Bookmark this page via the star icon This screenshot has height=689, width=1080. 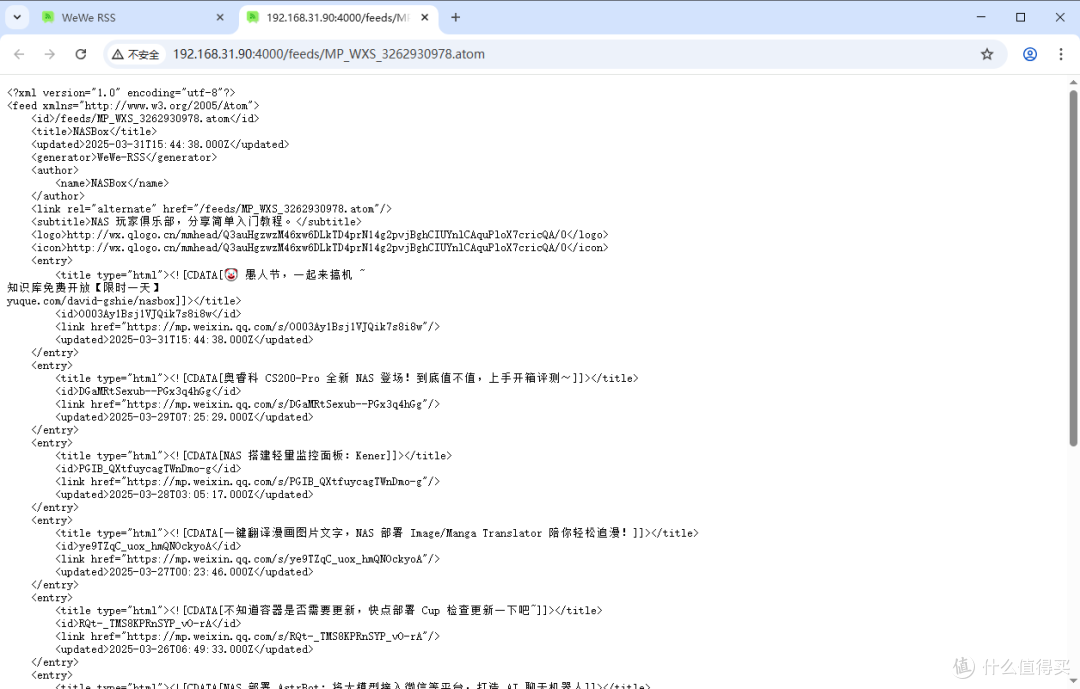[987, 54]
